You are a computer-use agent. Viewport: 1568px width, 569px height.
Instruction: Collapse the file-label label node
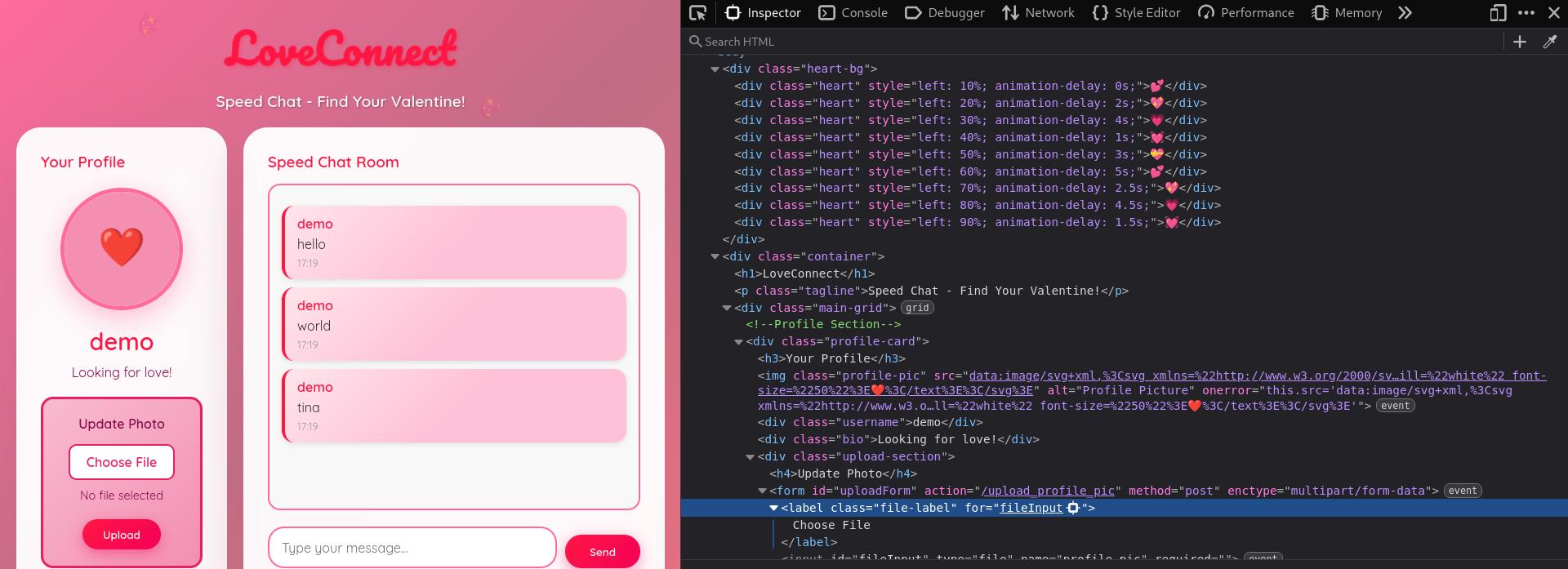773,508
